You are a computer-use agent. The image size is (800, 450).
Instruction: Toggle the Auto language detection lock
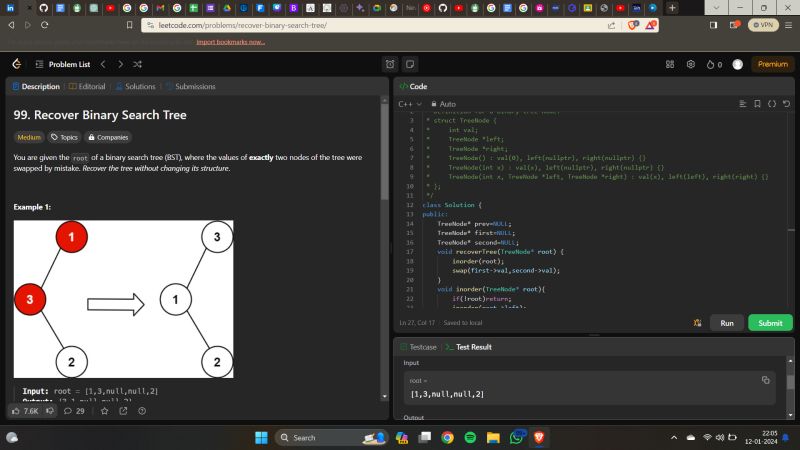442,104
